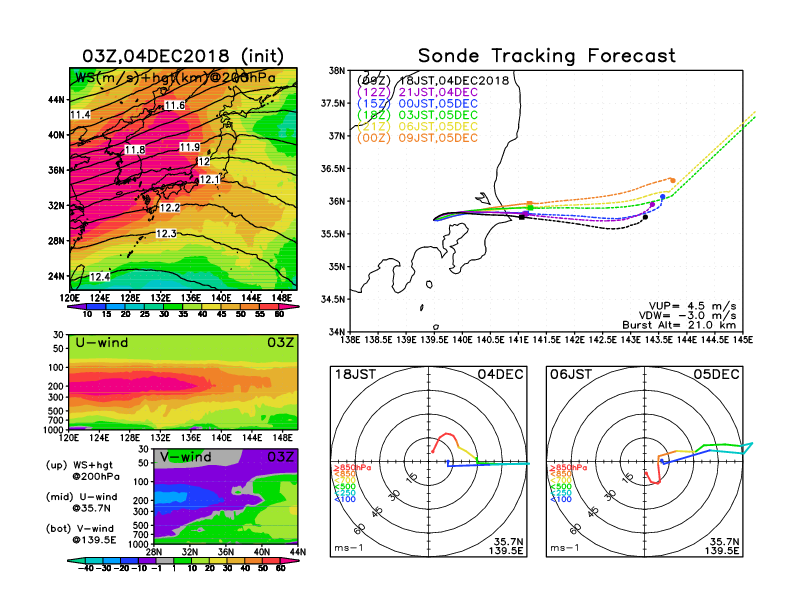Click the '(bot) V-wind @139.5E' caption
This screenshot has width=792, height=612.
pos(81,534)
